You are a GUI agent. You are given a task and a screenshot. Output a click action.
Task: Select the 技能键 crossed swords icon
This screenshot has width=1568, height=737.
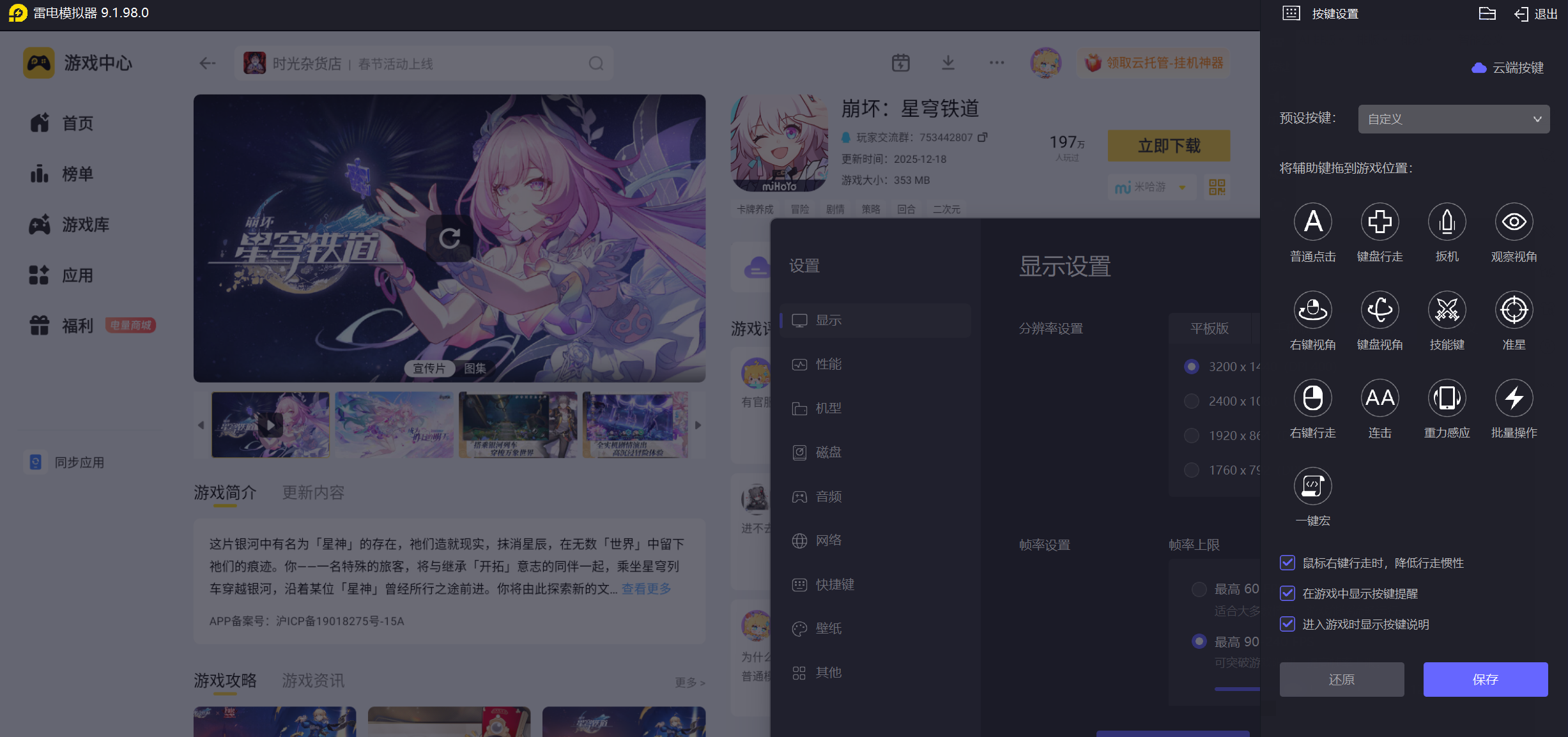coord(1447,310)
